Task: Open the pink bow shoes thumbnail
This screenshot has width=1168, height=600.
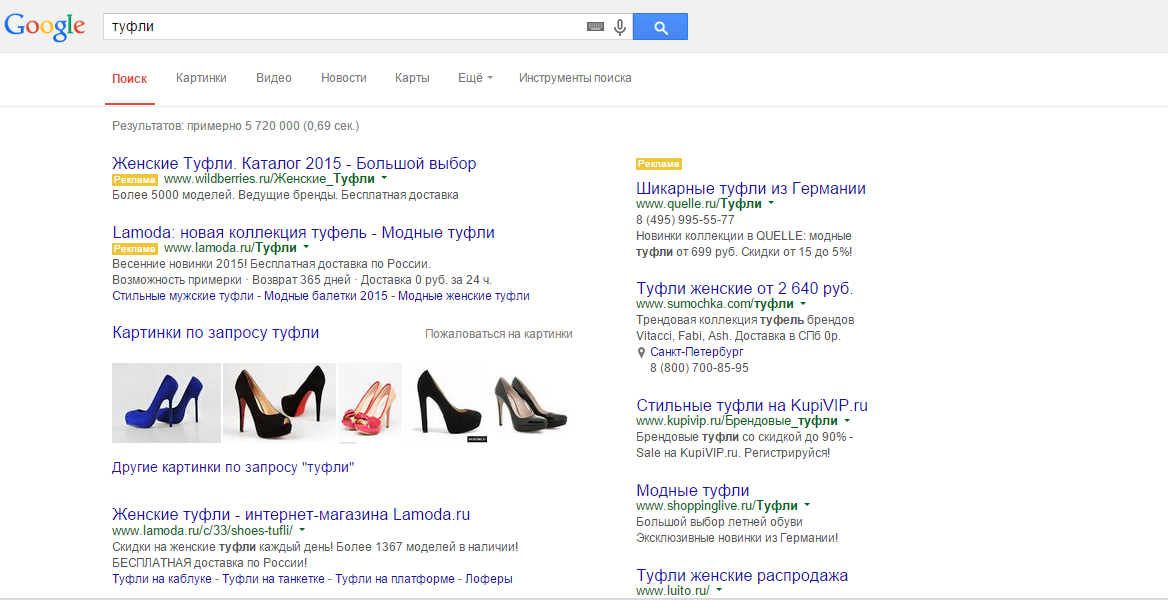Action: 370,403
